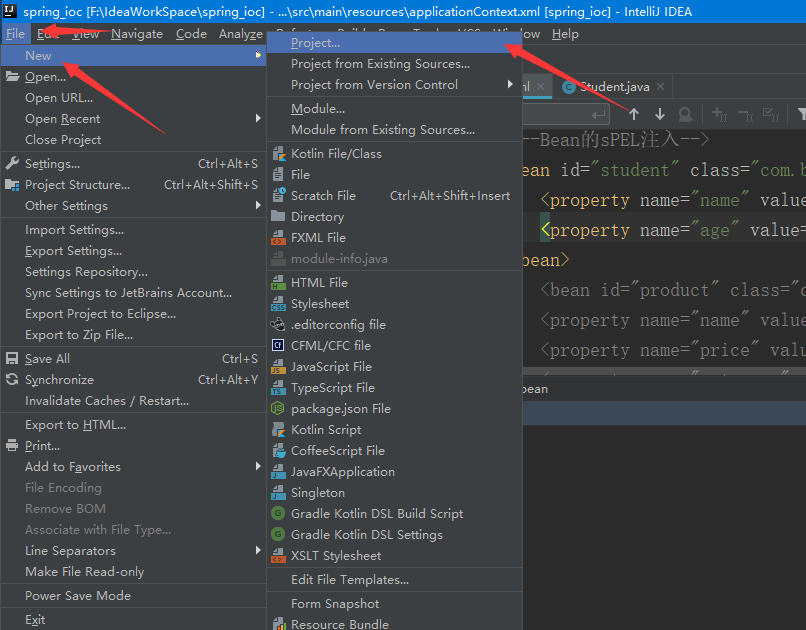
Task: Click the Scratch File icon
Action: [278, 196]
